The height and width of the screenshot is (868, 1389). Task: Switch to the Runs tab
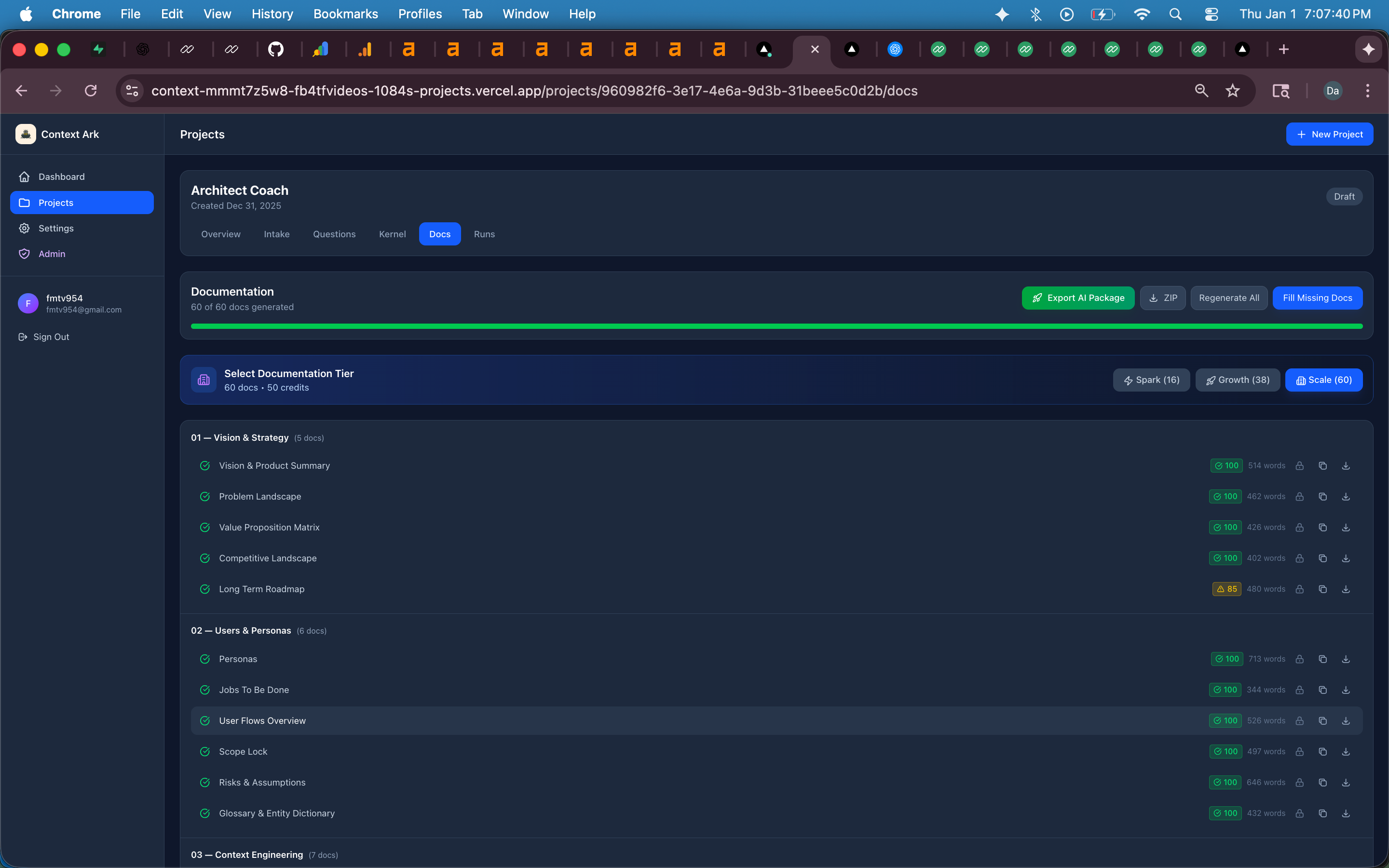pos(484,234)
